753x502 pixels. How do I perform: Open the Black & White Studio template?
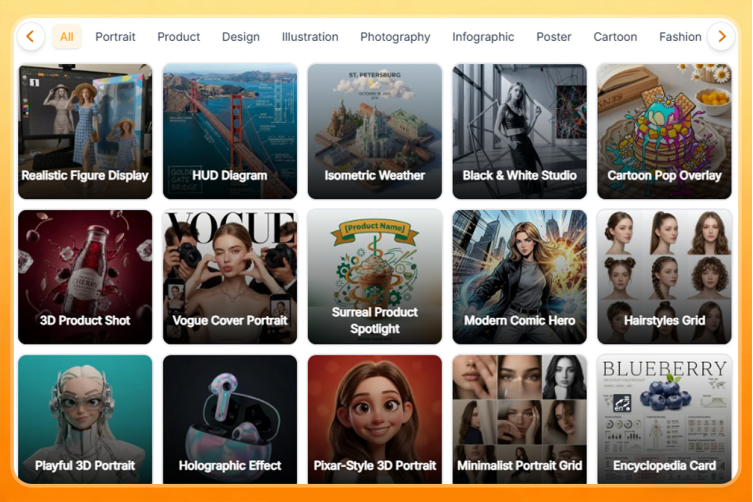[519, 131]
